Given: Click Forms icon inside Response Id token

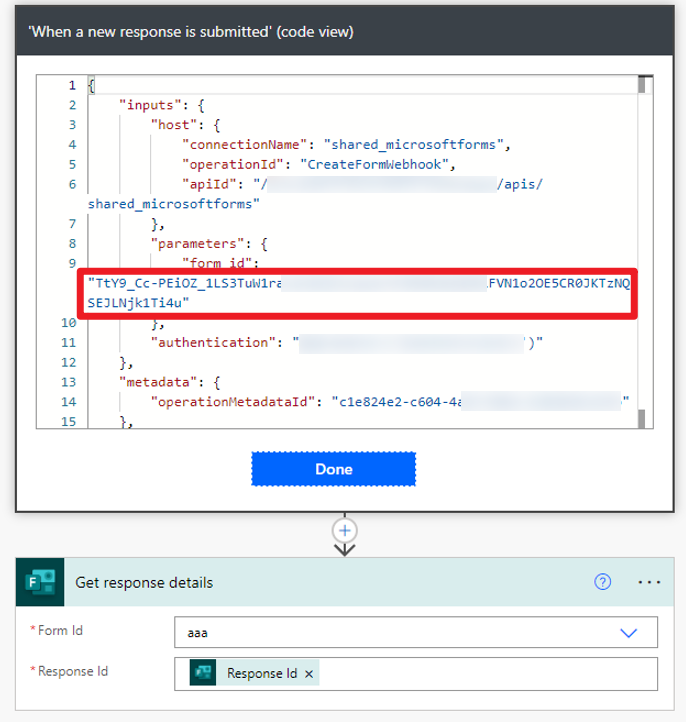Looking at the screenshot, I should (206, 674).
